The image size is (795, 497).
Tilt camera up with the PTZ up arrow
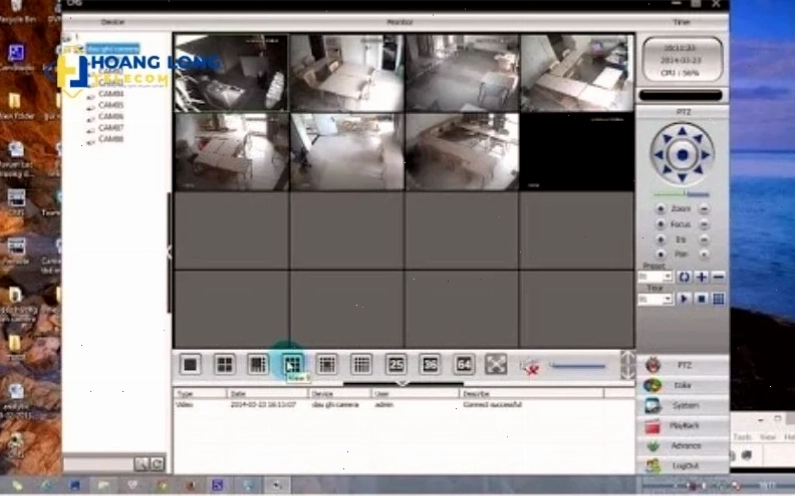tap(682, 132)
